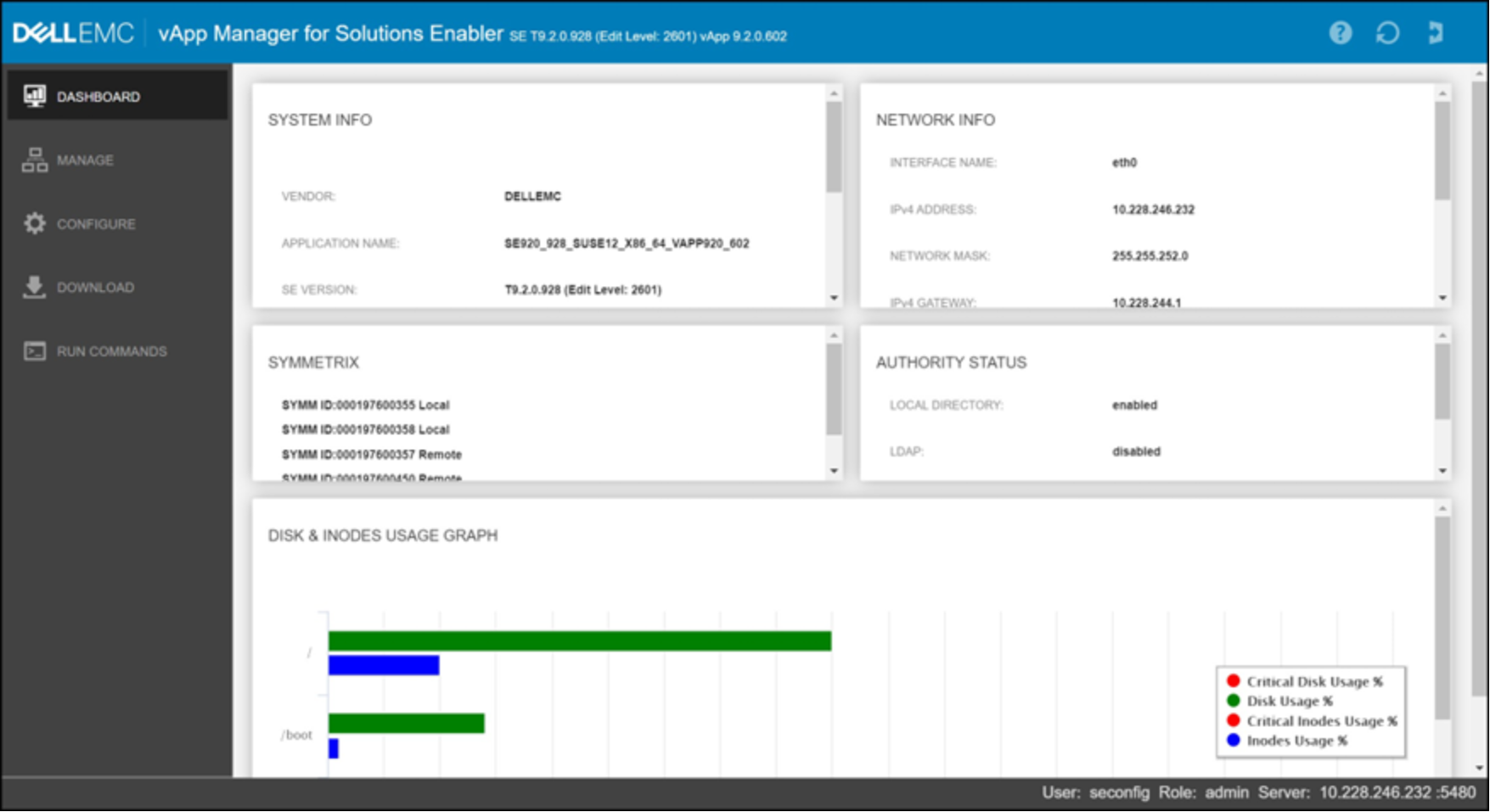Click the Critical Disk Usage % legend swatch

pos(1234,680)
